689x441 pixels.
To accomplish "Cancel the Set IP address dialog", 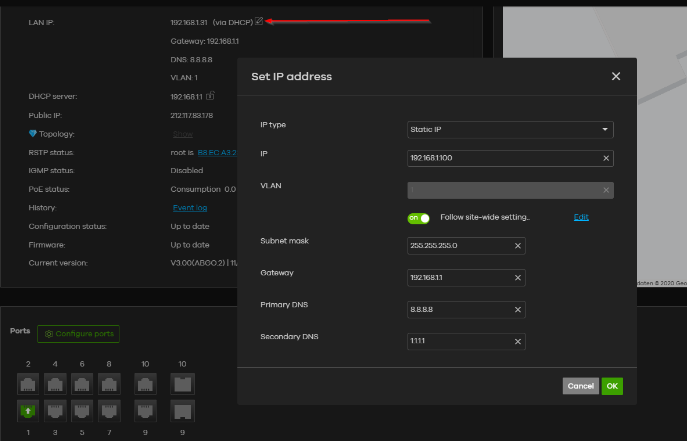I will (x=580, y=386).
